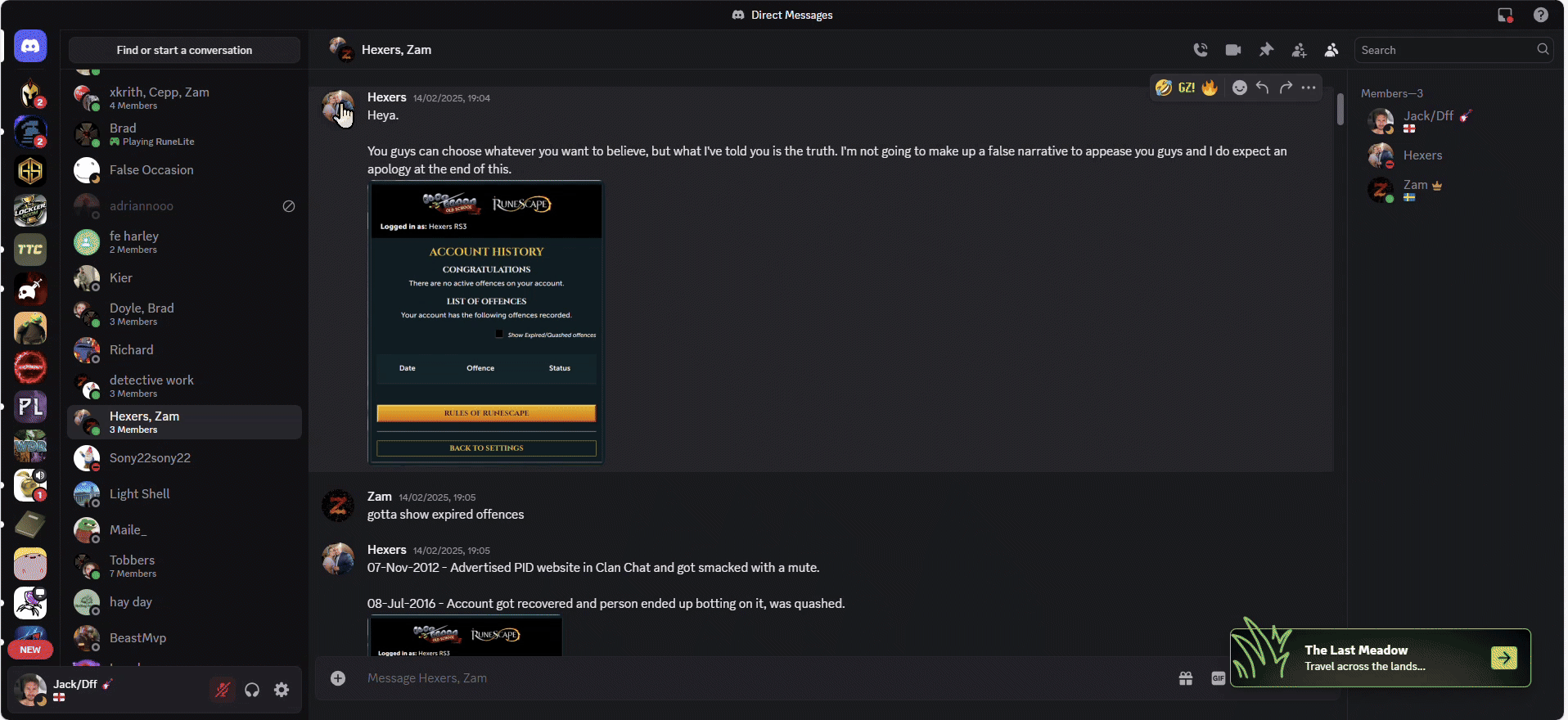Toggle headphones deafen
The width and height of the screenshot is (1568, 720).
[x=252, y=690]
